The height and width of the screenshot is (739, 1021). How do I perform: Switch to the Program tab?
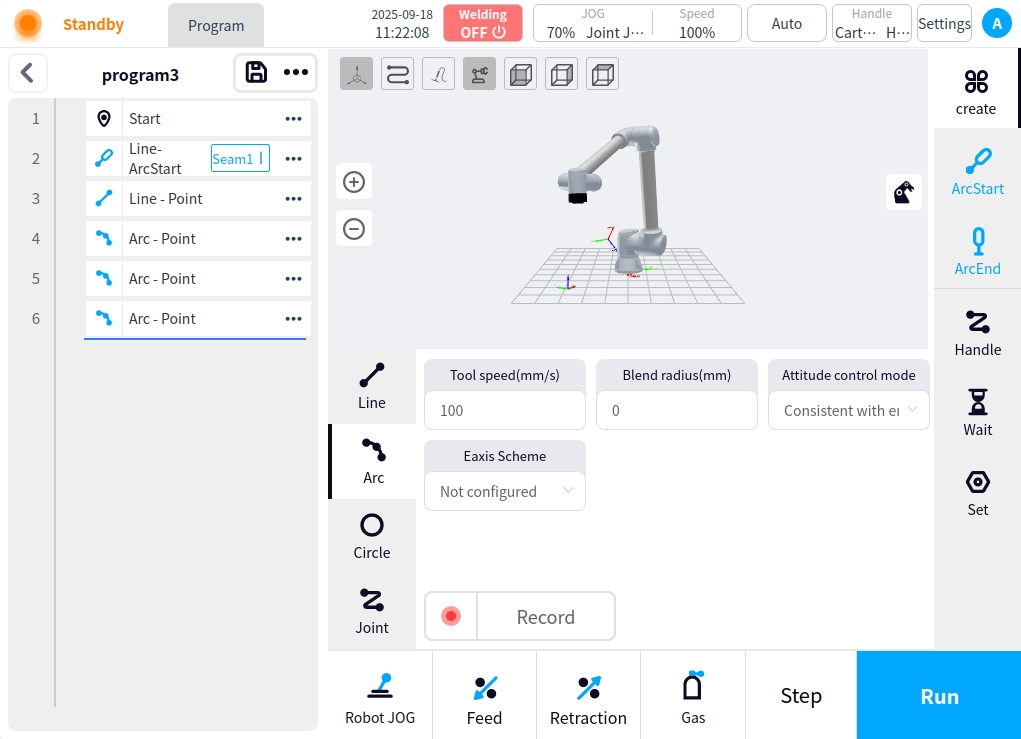216,26
